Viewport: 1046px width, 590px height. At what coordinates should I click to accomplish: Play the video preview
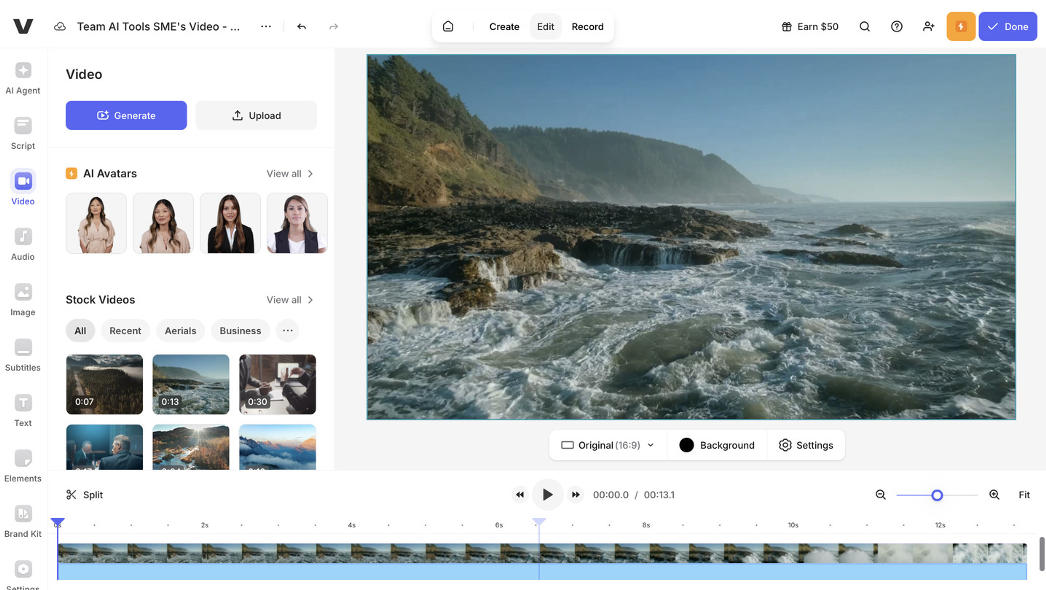548,495
